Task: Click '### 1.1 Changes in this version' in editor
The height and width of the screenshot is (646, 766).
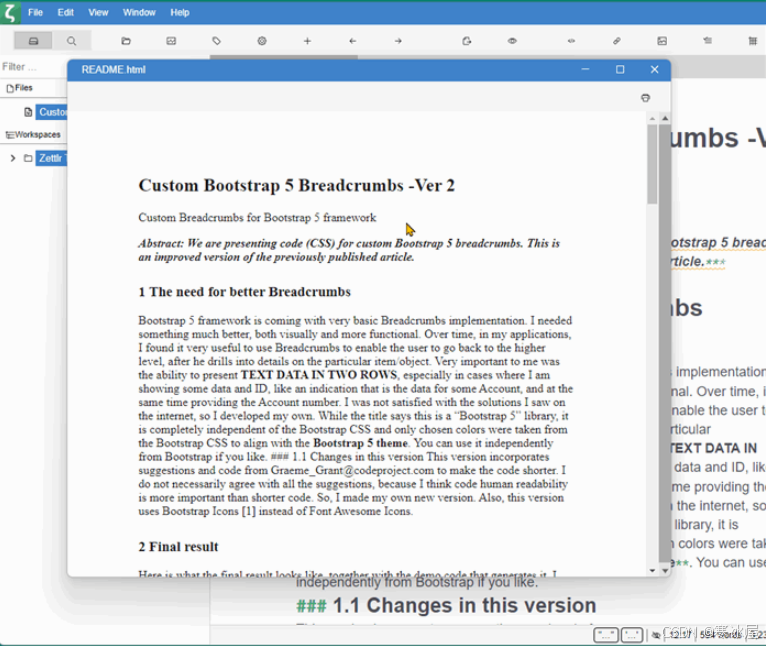Action: coord(446,606)
